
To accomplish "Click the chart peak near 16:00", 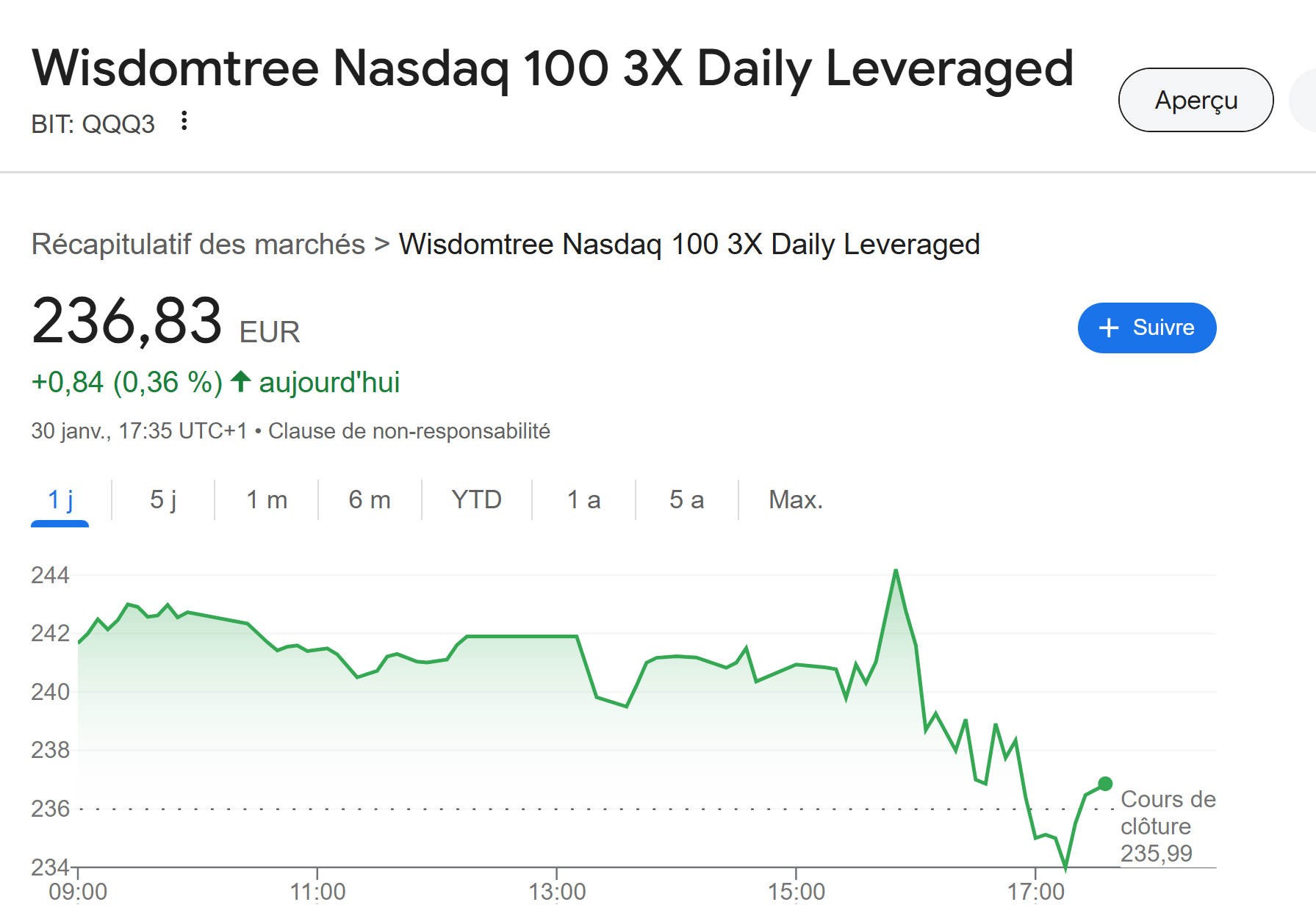I will coord(896,571).
